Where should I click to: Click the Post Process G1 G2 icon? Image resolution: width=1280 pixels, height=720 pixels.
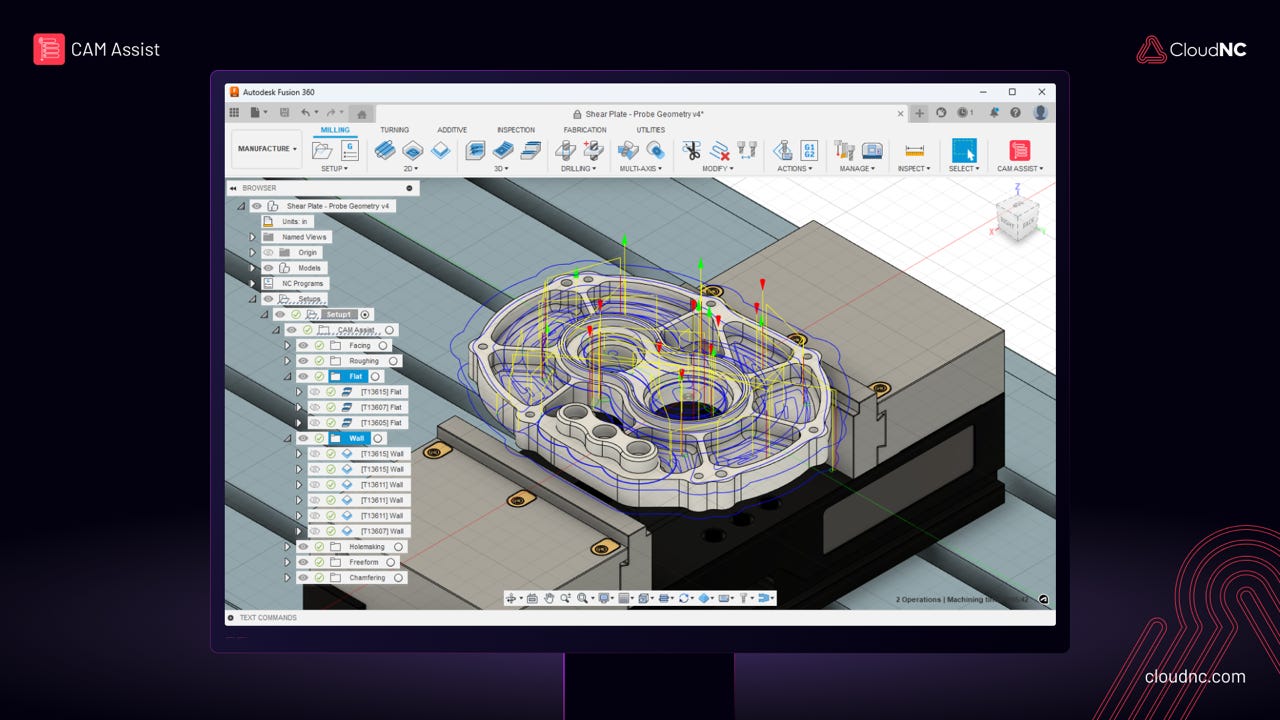click(x=809, y=150)
